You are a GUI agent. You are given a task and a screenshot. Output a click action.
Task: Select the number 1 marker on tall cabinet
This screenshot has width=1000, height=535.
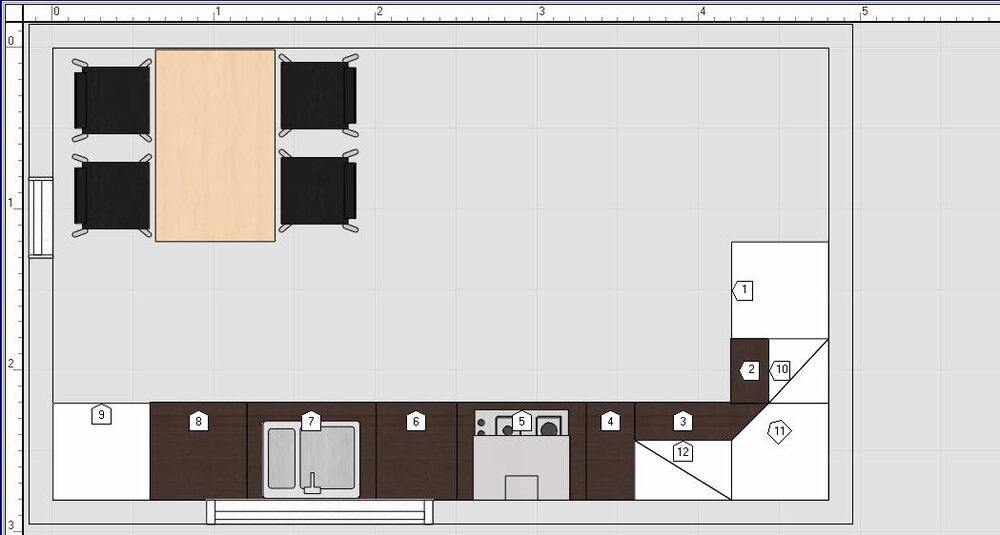click(743, 291)
